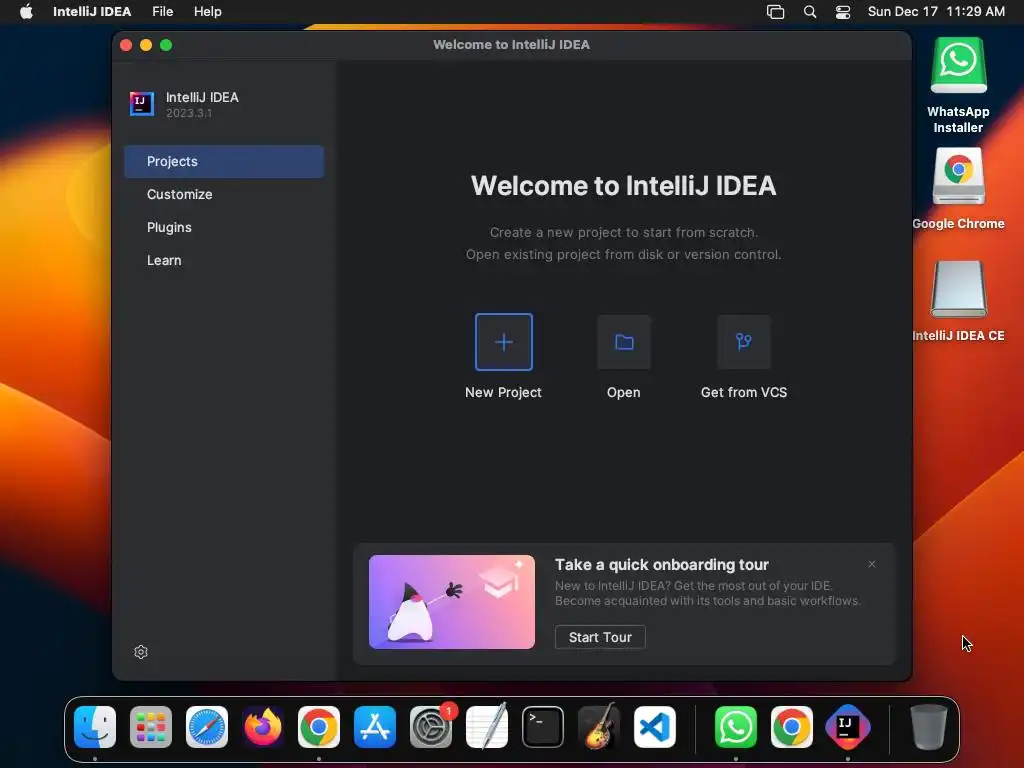The image size is (1024, 768).
Task: Dismiss the onboarding tour banner
Action: [871, 564]
